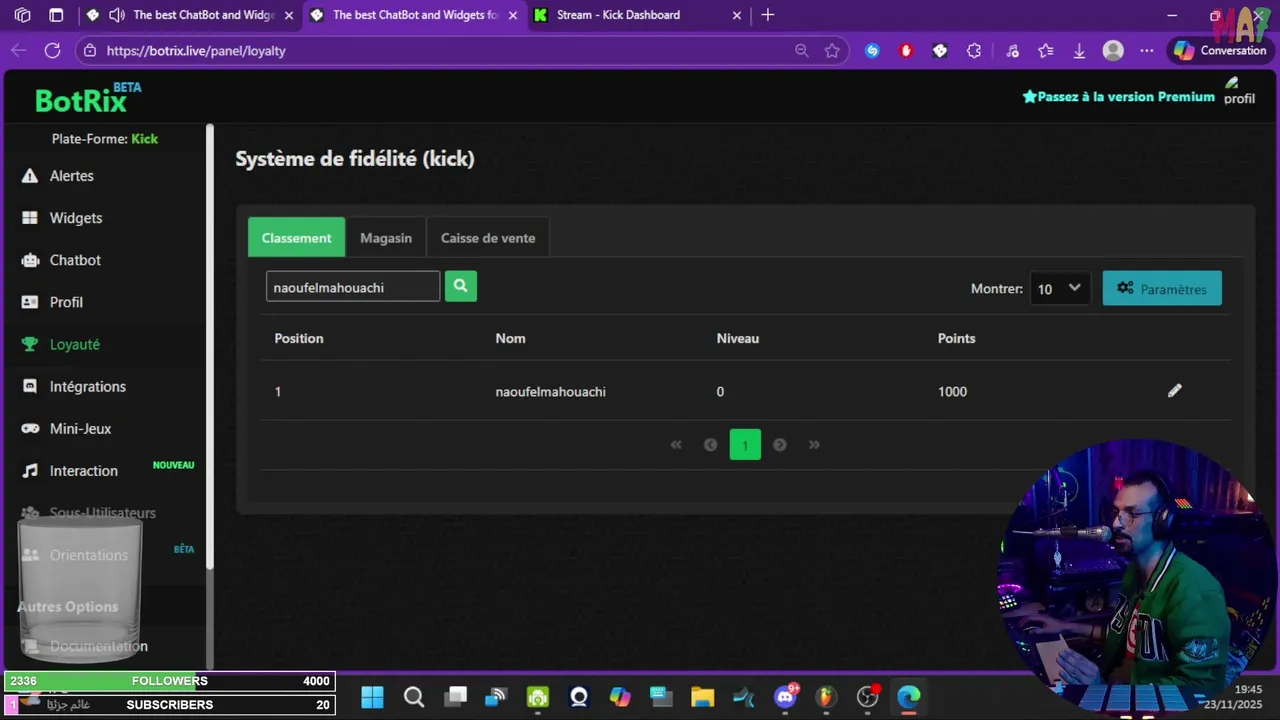Go to last page of ranking
This screenshot has height=720, width=1280.
click(x=814, y=445)
